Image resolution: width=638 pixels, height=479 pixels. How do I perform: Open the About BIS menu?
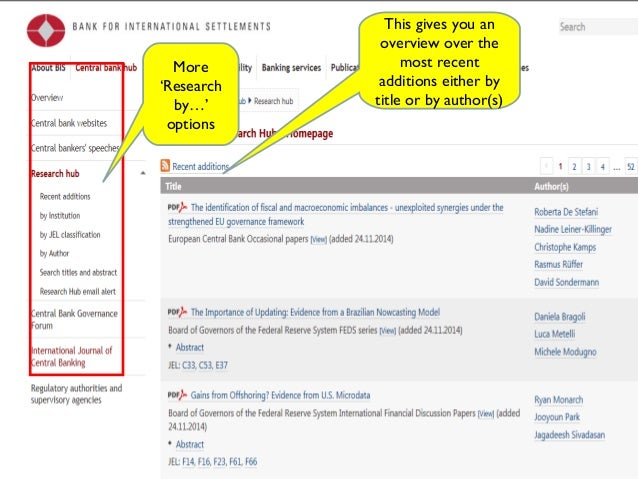coord(48,68)
